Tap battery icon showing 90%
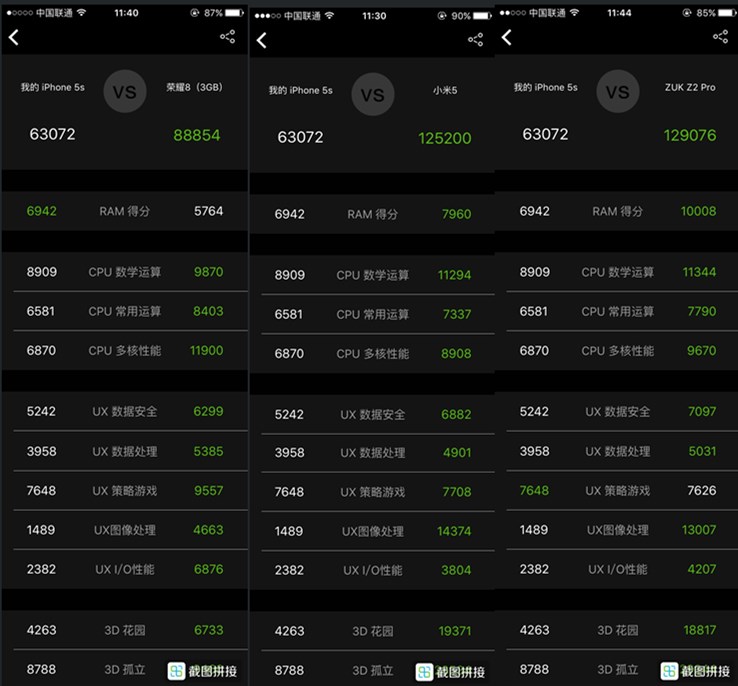The width and height of the screenshot is (738, 686). (x=482, y=17)
